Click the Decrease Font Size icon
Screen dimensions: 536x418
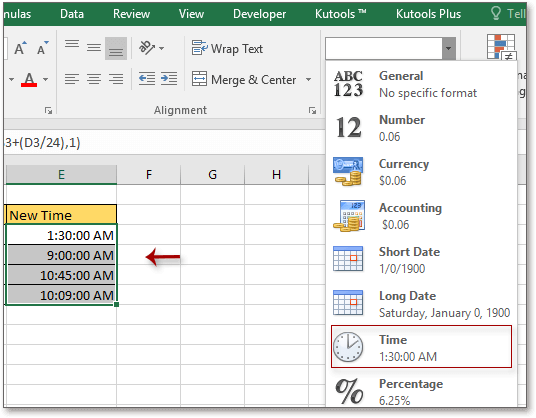click(43, 49)
